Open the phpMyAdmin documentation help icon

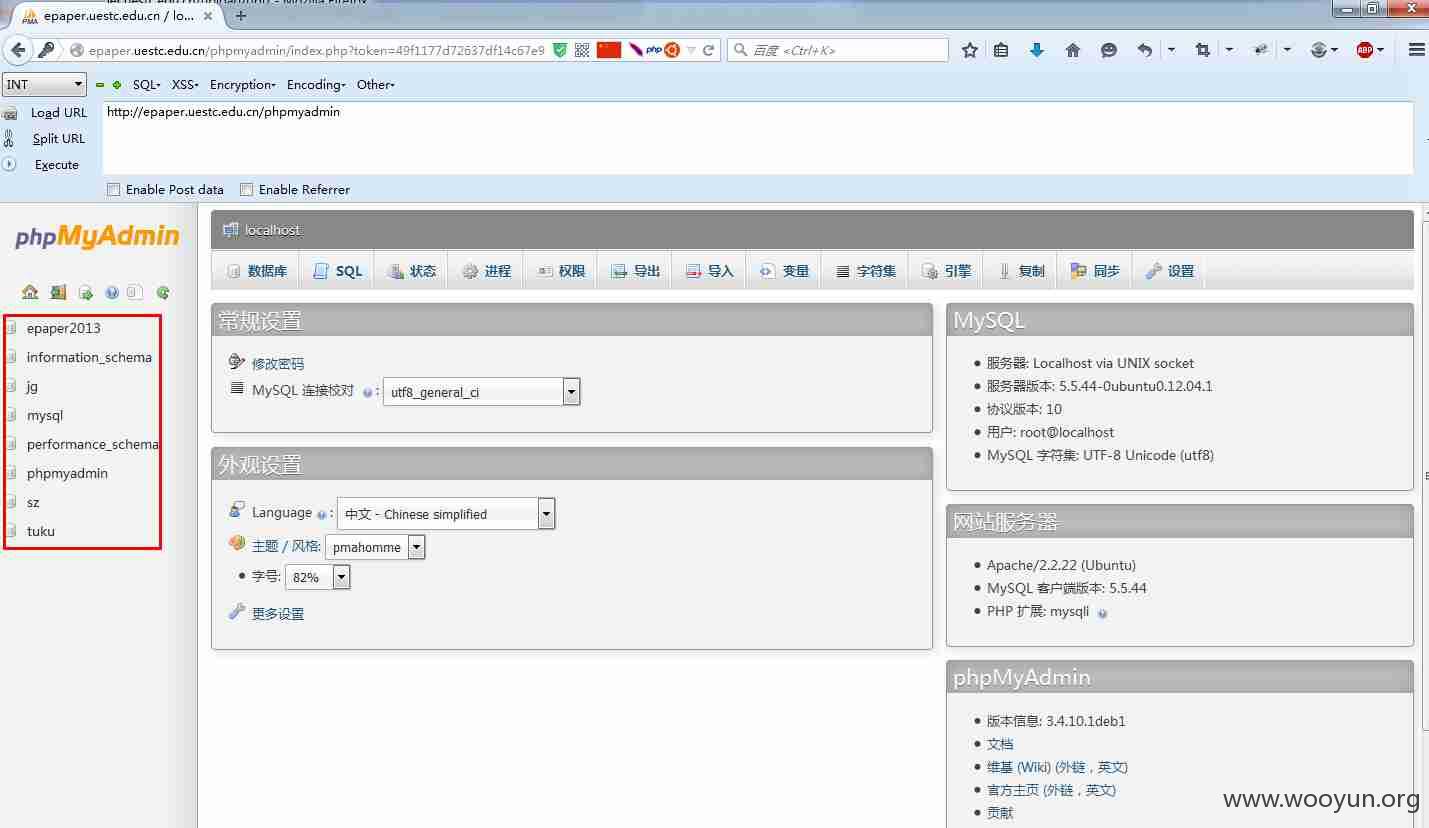(112, 292)
